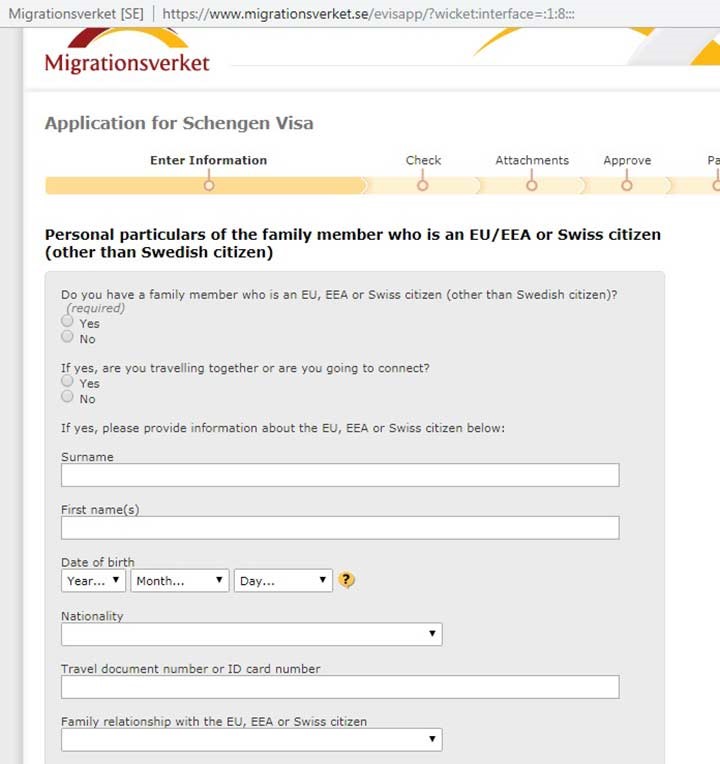This screenshot has height=764, width=720.
Task: Select Yes for EU family member question
Action: coord(67,321)
